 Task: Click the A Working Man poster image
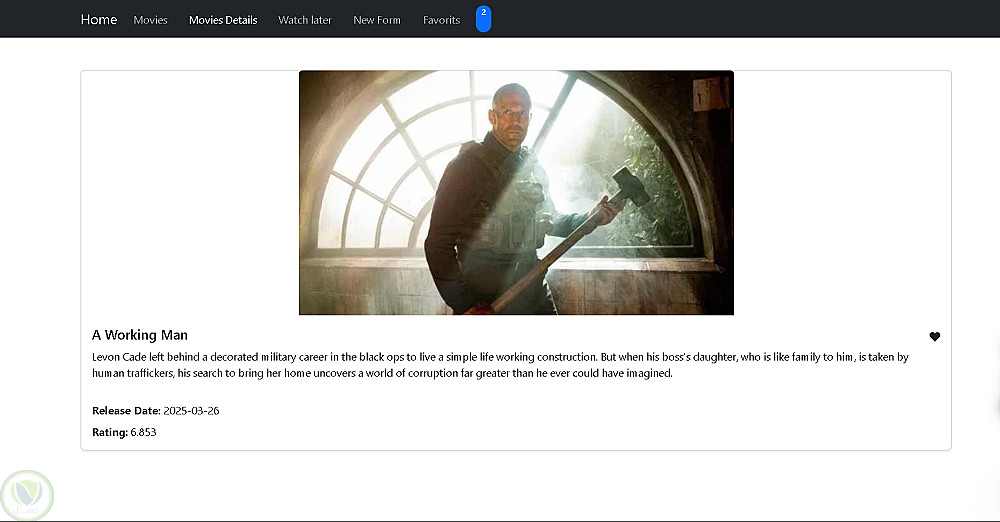click(517, 193)
